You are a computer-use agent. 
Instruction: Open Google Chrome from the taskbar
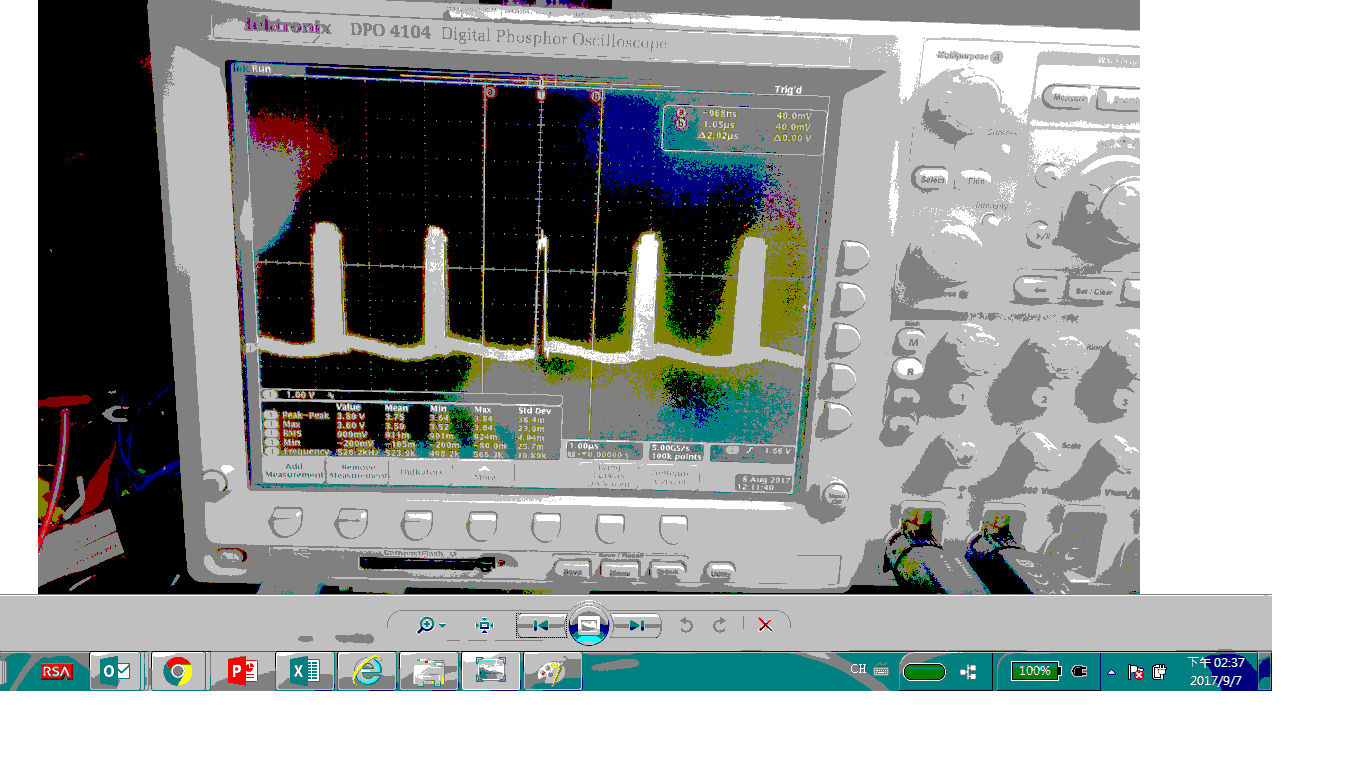pyautogui.click(x=178, y=671)
